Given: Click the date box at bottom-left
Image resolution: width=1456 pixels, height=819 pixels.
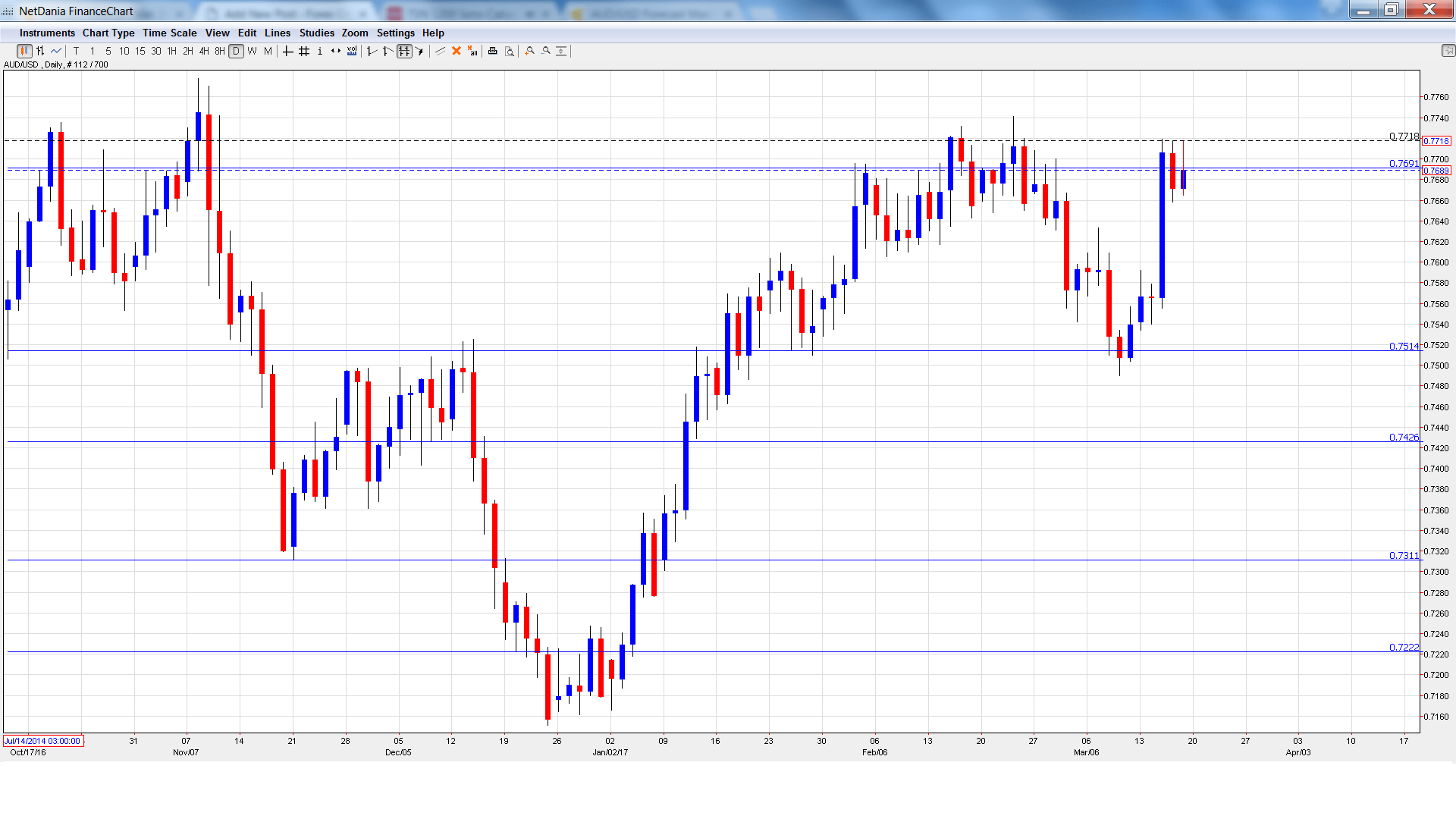Looking at the screenshot, I should [43, 741].
